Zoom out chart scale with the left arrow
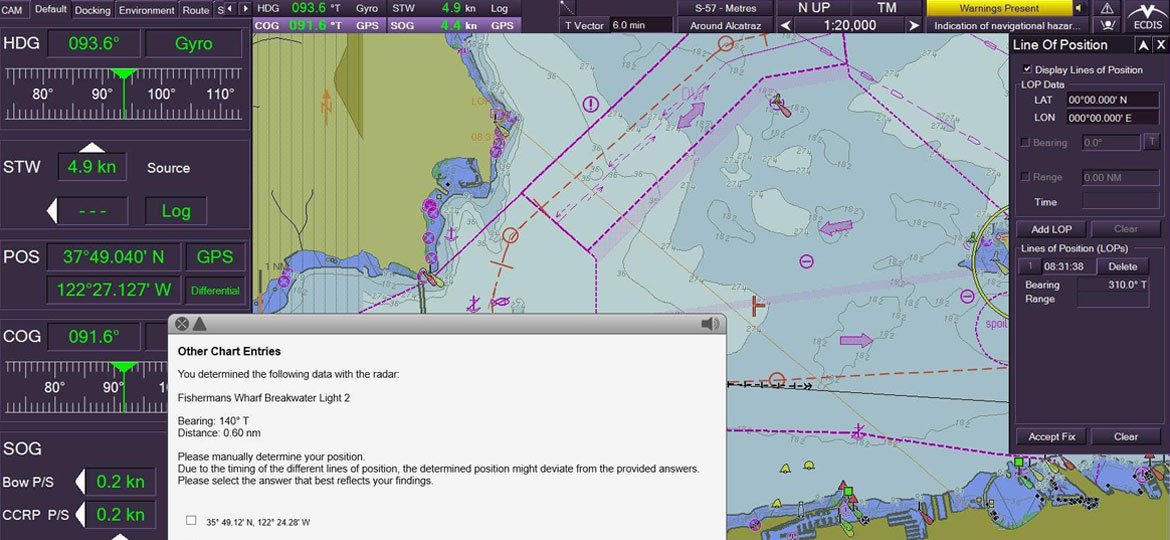This screenshot has height=540, width=1170. tap(786, 26)
